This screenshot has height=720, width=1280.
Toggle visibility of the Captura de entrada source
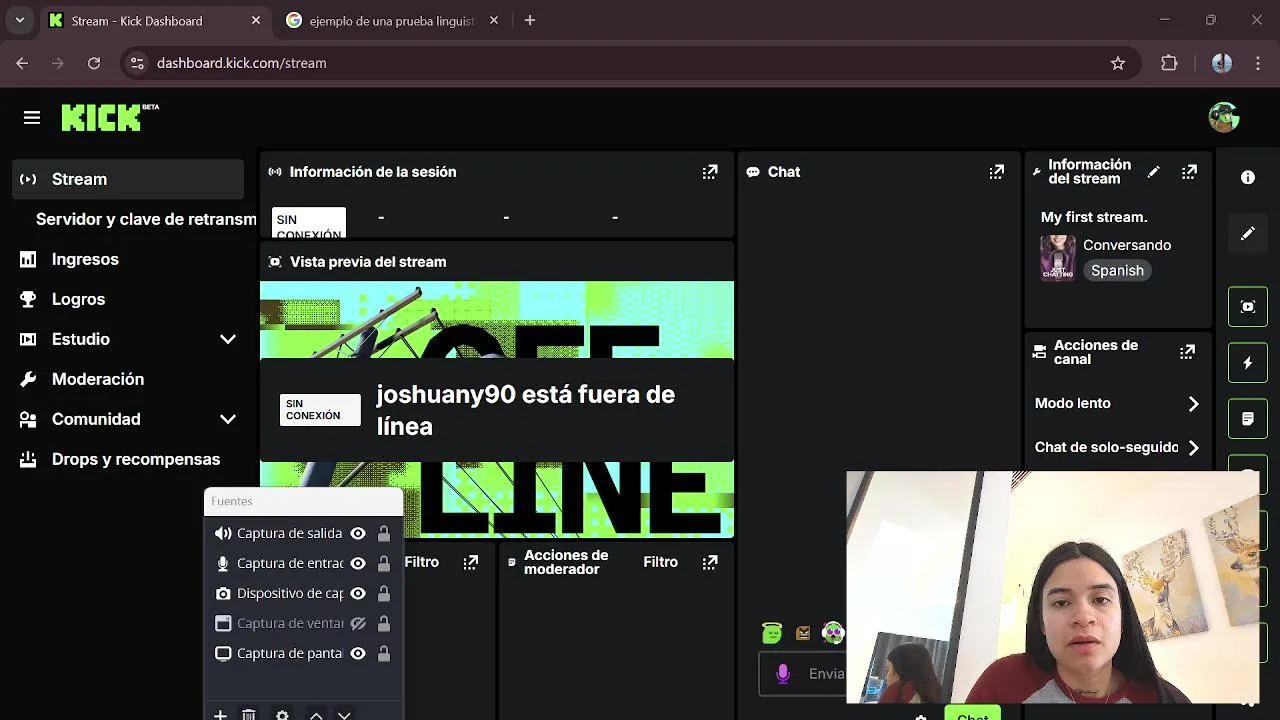click(x=358, y=563)
